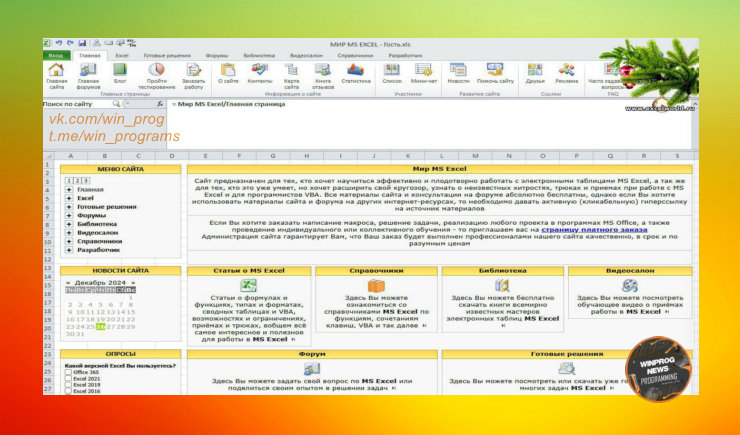The image size is (740, 435).
Task: Switch to the Справочники ribbon tab
Action: point(355,55)
